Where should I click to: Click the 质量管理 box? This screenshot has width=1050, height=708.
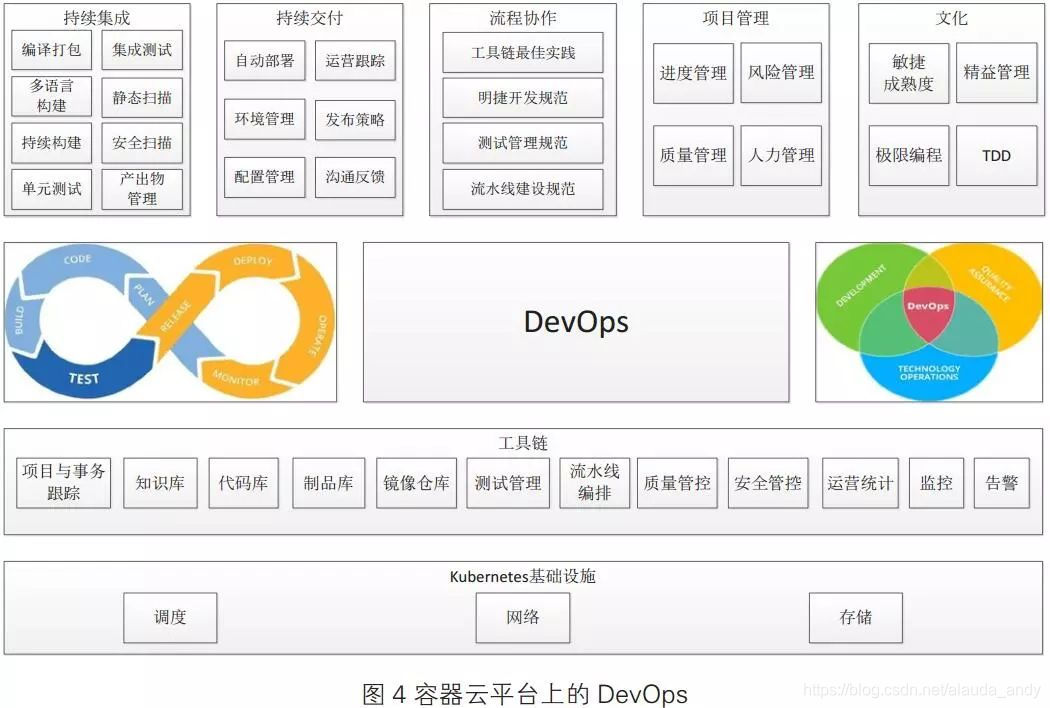coord(693,155)
